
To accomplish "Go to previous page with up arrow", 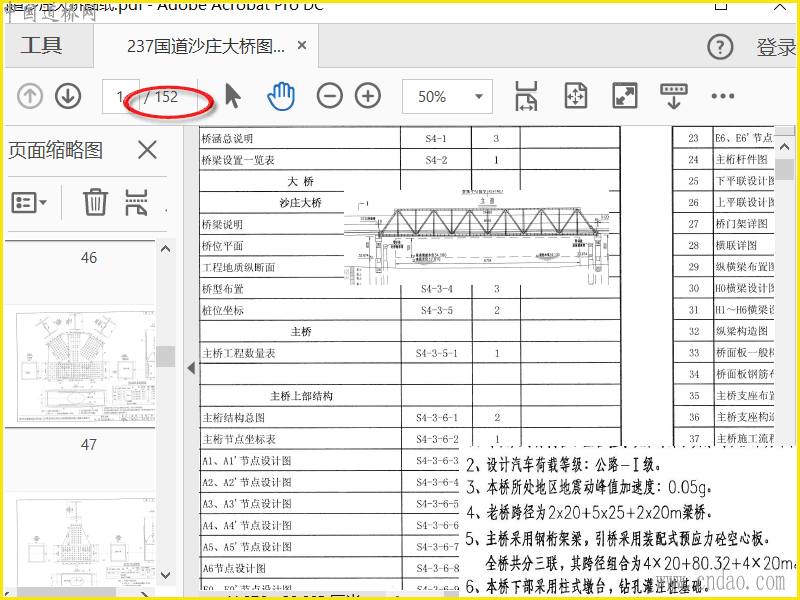I will coord(30,96).
